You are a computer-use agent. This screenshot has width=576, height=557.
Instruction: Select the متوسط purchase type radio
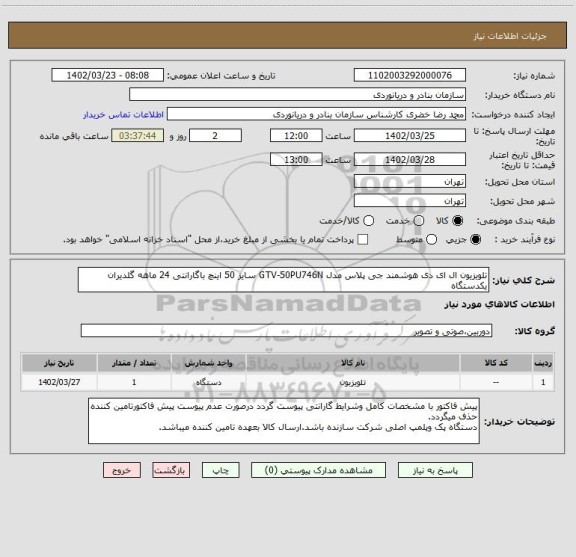pyautogui.click(x=431, y=240)
